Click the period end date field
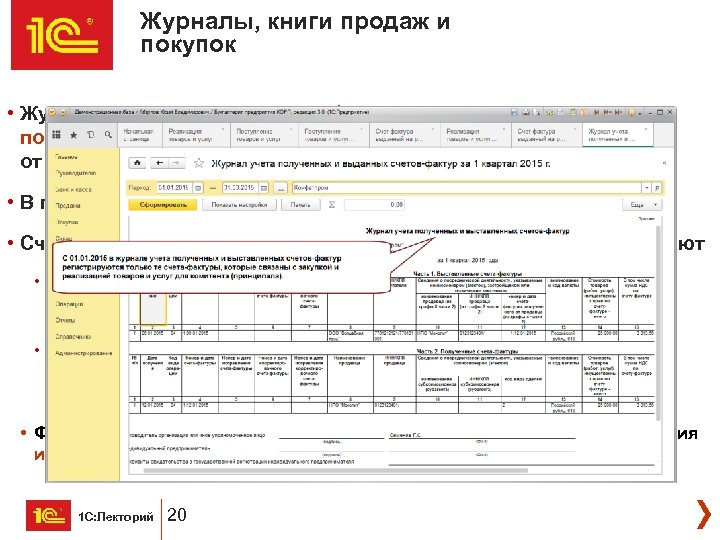720x540 pixels. pos(240,188)
